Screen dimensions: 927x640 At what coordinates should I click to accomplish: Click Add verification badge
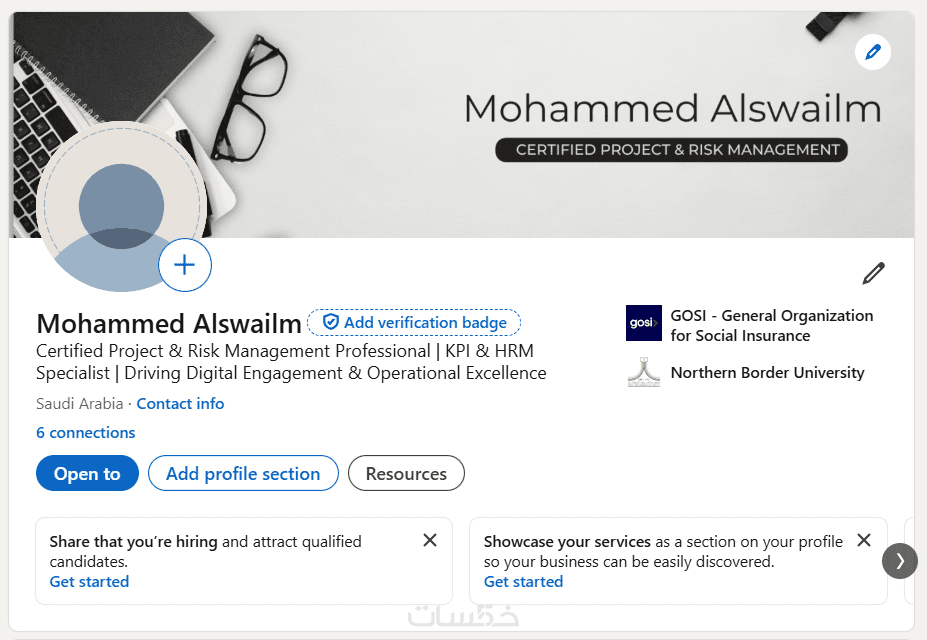point(424,322)
